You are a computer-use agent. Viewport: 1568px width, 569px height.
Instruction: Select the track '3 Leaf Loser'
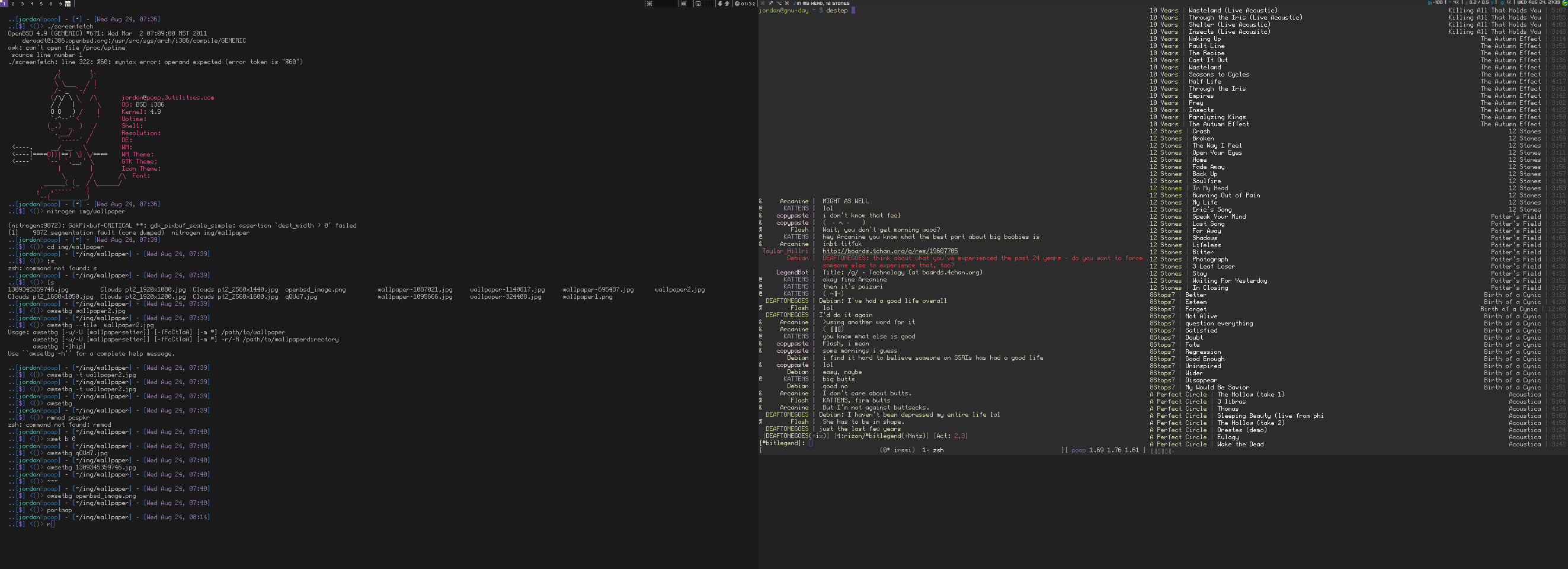(1214, 267)
